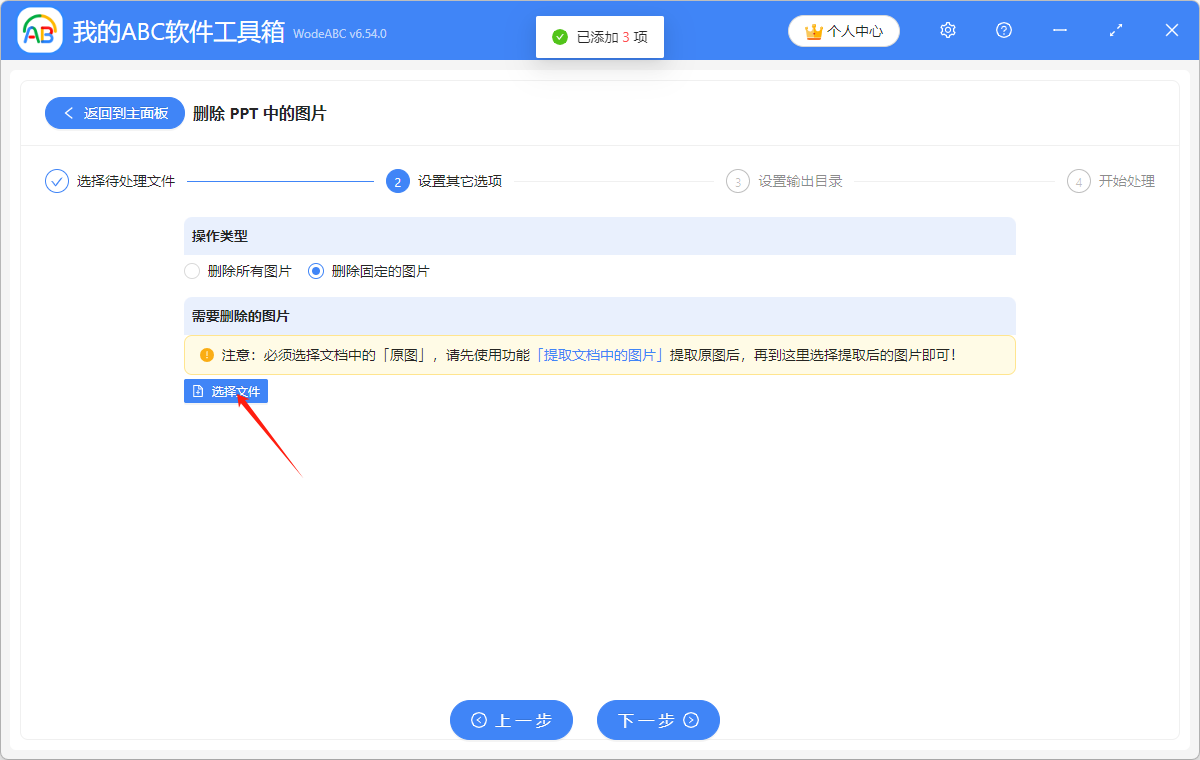Image resolution: width=1200 pixels, height=760 pixels.
Task: Return to main panel via 返回到主面板
Action: coord(114,112)
